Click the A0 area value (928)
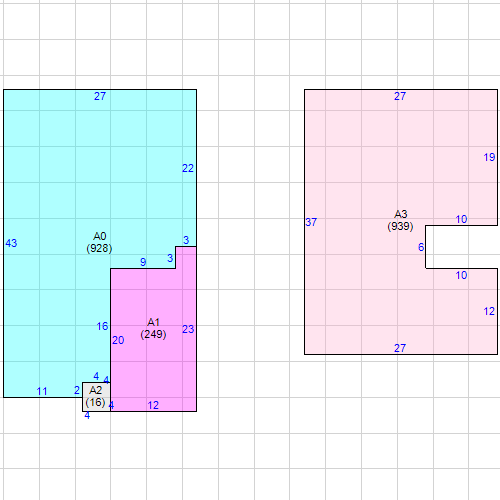The image size is (500, 500). (99, 248)
